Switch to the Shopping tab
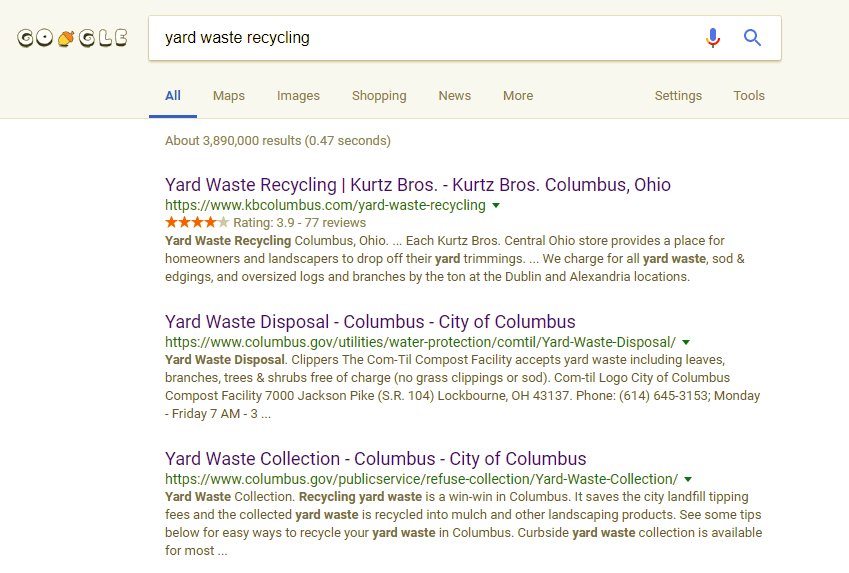The height and width of the screenshot is (573, 849). tap(379, 96)
